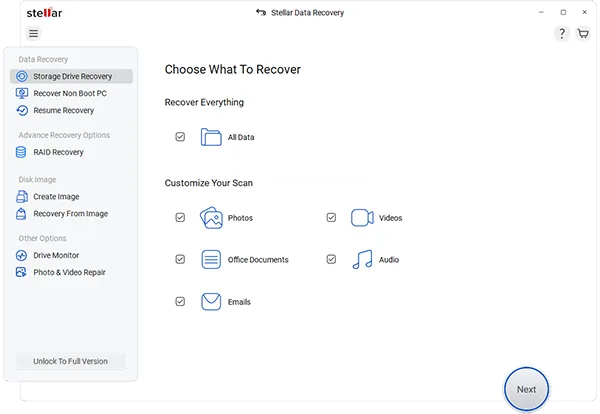Click the Office Documents label
The width and height of the screenshot is (600, 414).
258,259
